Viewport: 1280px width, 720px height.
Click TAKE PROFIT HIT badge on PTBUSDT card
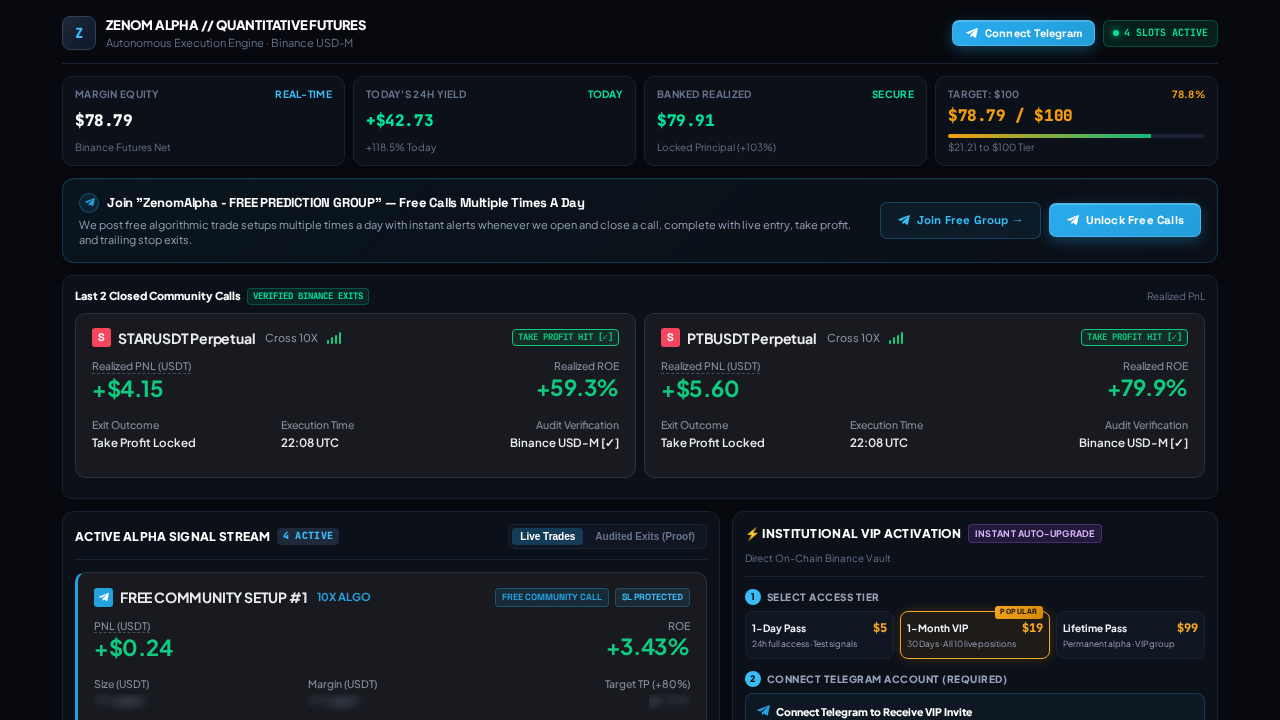tap(1134, 337)
